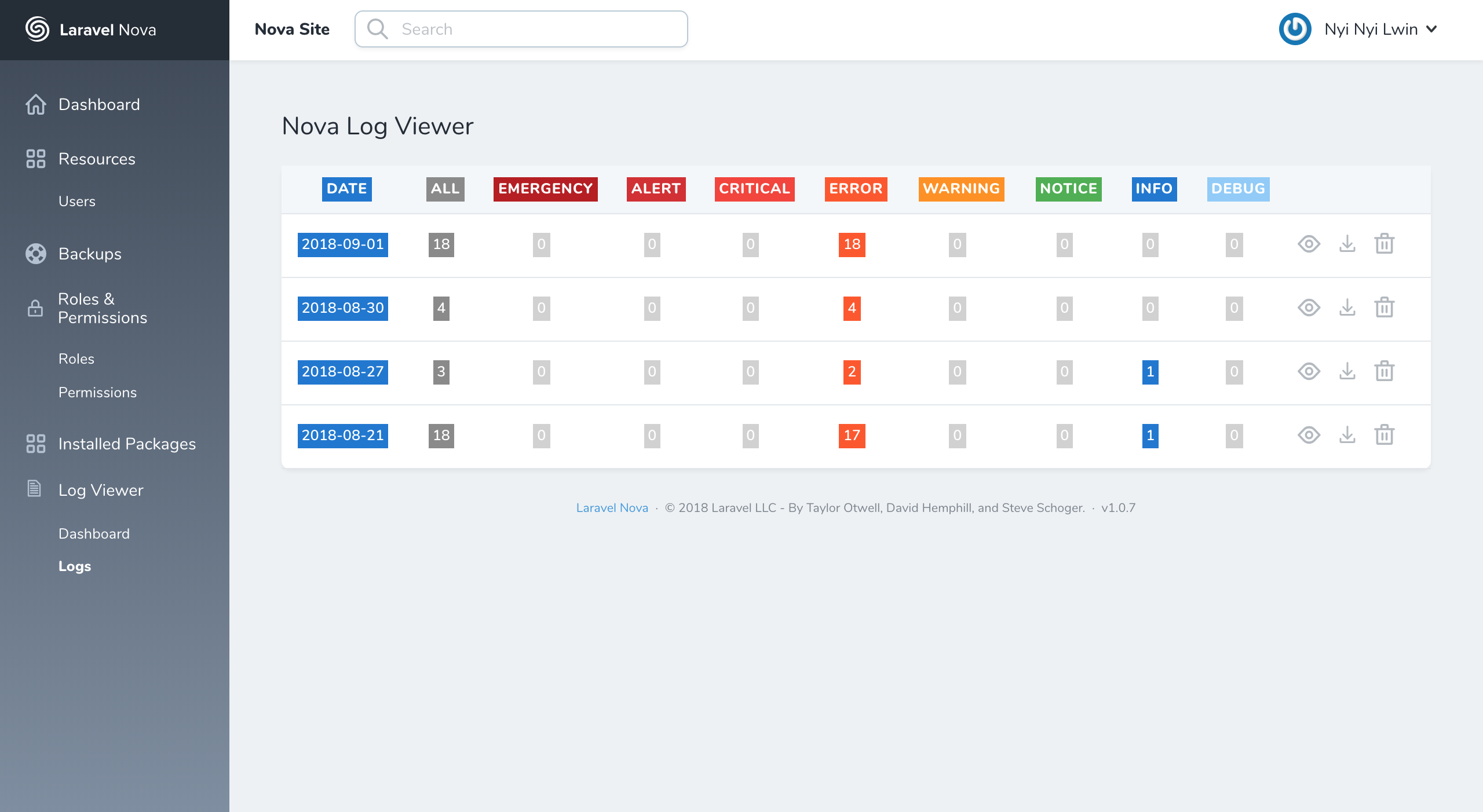The width and height of the screenshot is (1483, 812).
Task: Open Backups via its life-ring icon
Action: (x=35, y=253)
